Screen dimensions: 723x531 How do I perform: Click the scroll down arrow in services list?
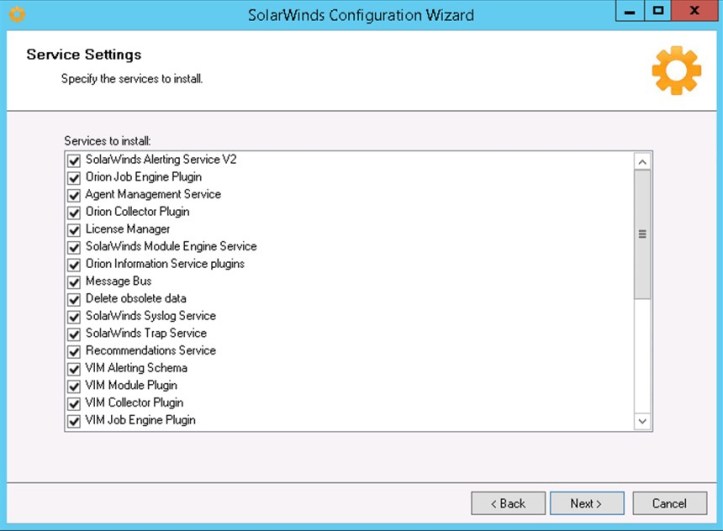pyautogui.click(x=642, y=421)
